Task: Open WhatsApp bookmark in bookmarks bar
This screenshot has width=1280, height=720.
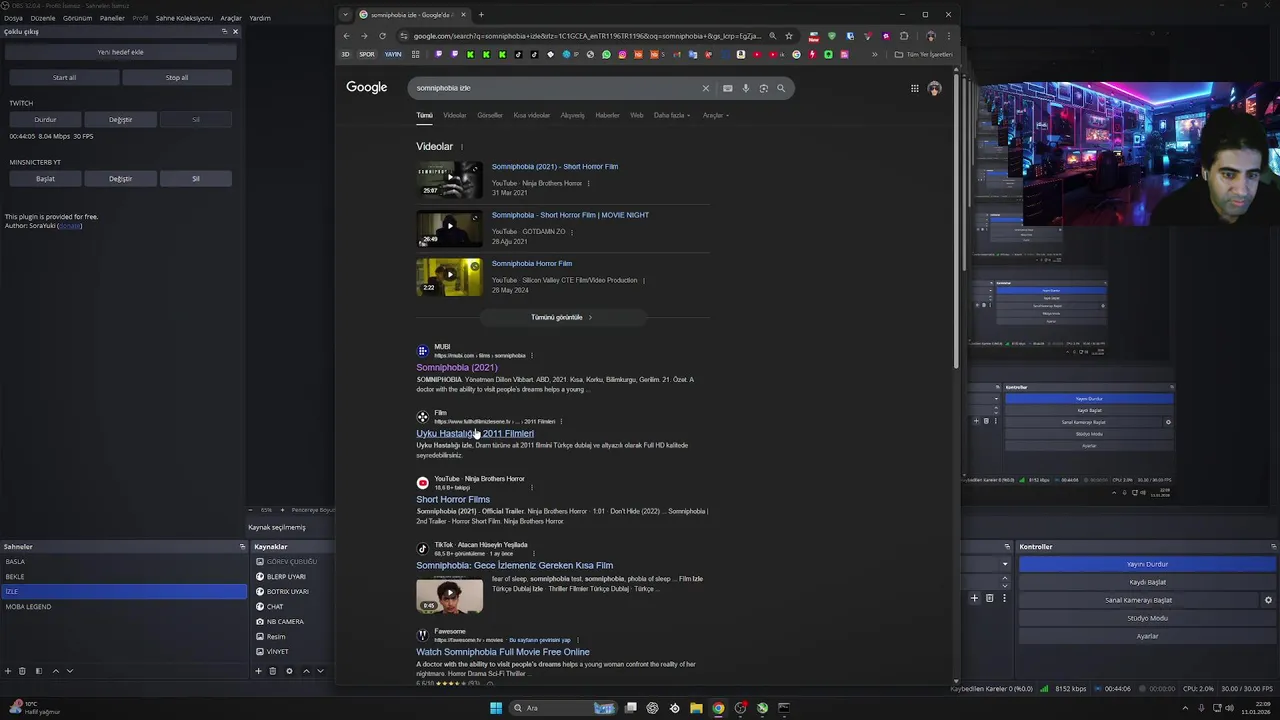Action: (606, 54)
